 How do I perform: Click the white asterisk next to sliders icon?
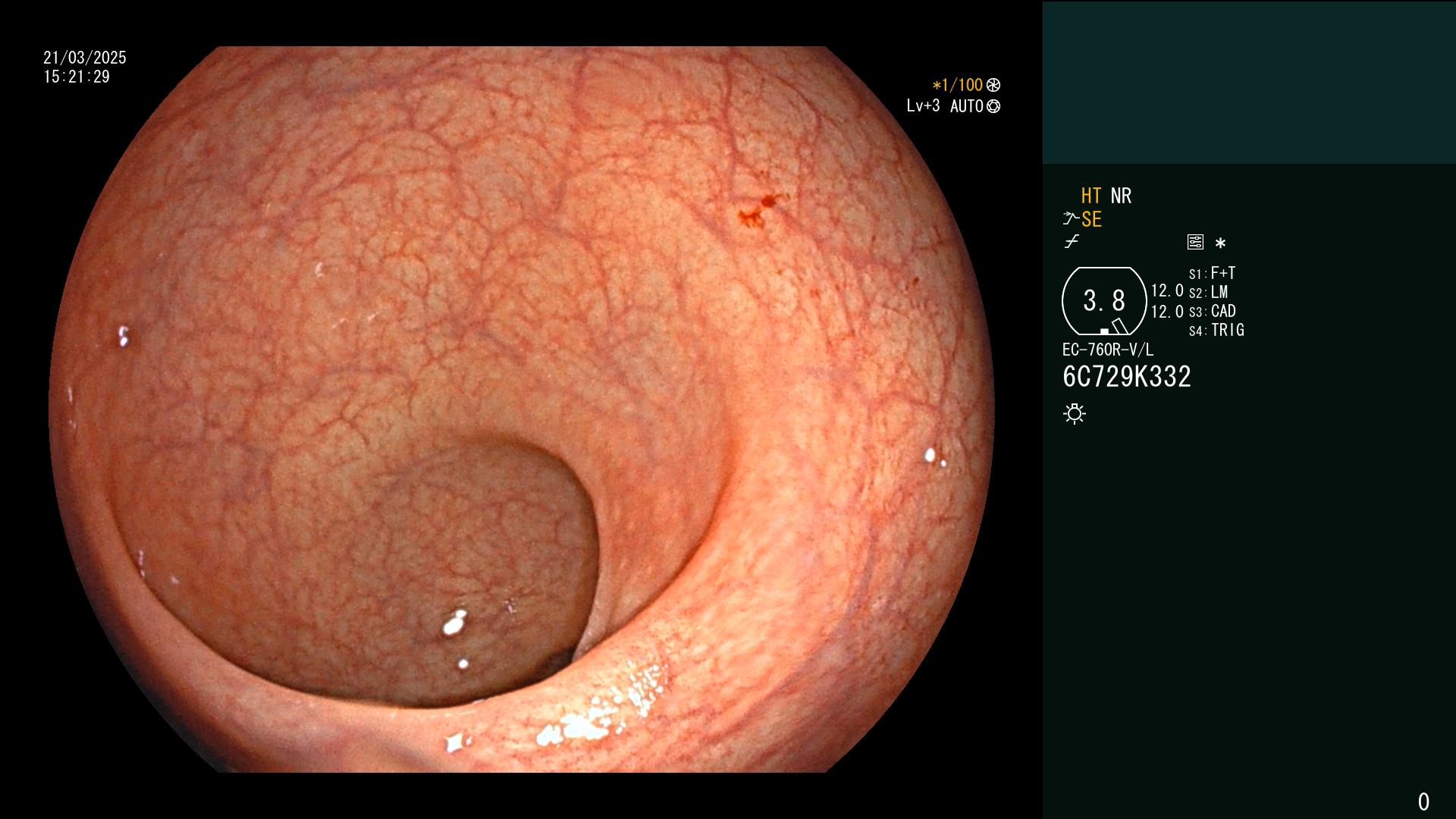click(1220, 243)
